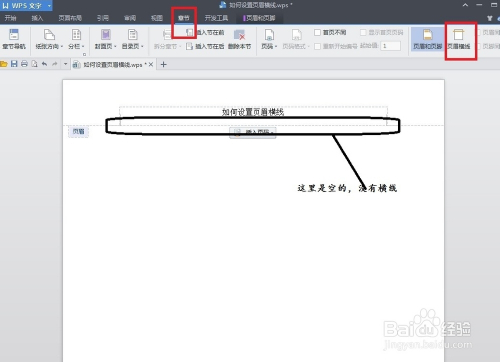Open the cover page (封面页) gallery
This screenshot has width=500, height=362.
106,39
